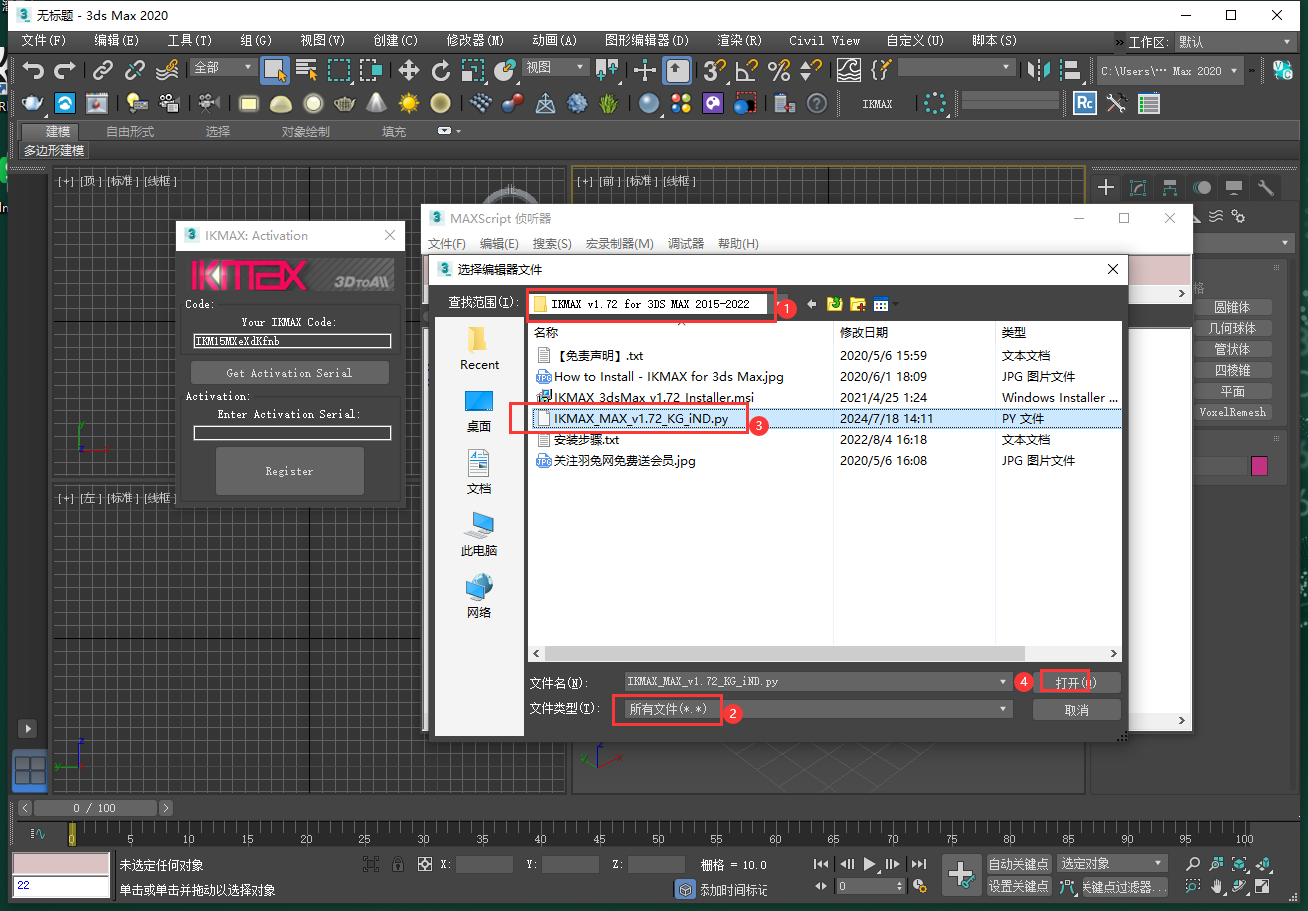
Task: Toggle the Percent Snap button
Action: pyautogui.click(x=779, y=70)
